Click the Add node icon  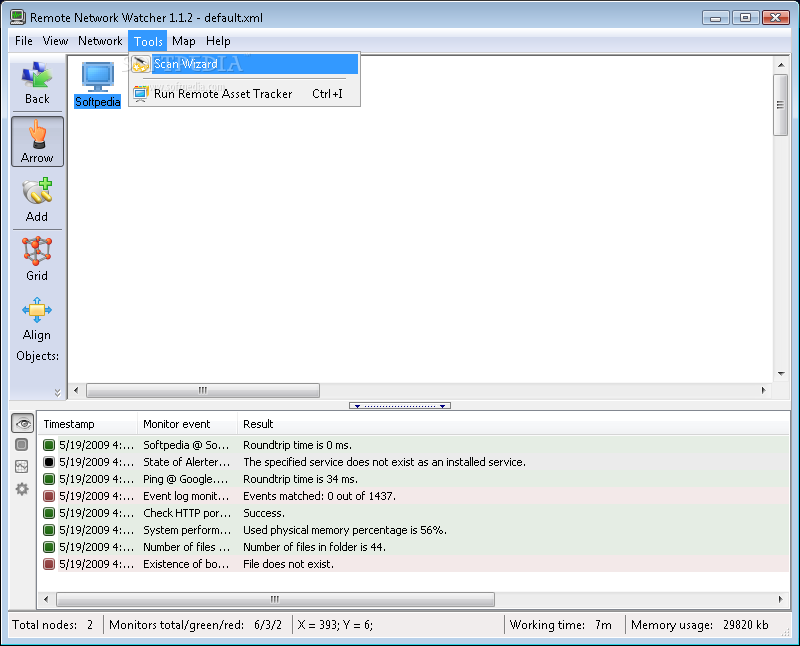click(x=37, y=201)
